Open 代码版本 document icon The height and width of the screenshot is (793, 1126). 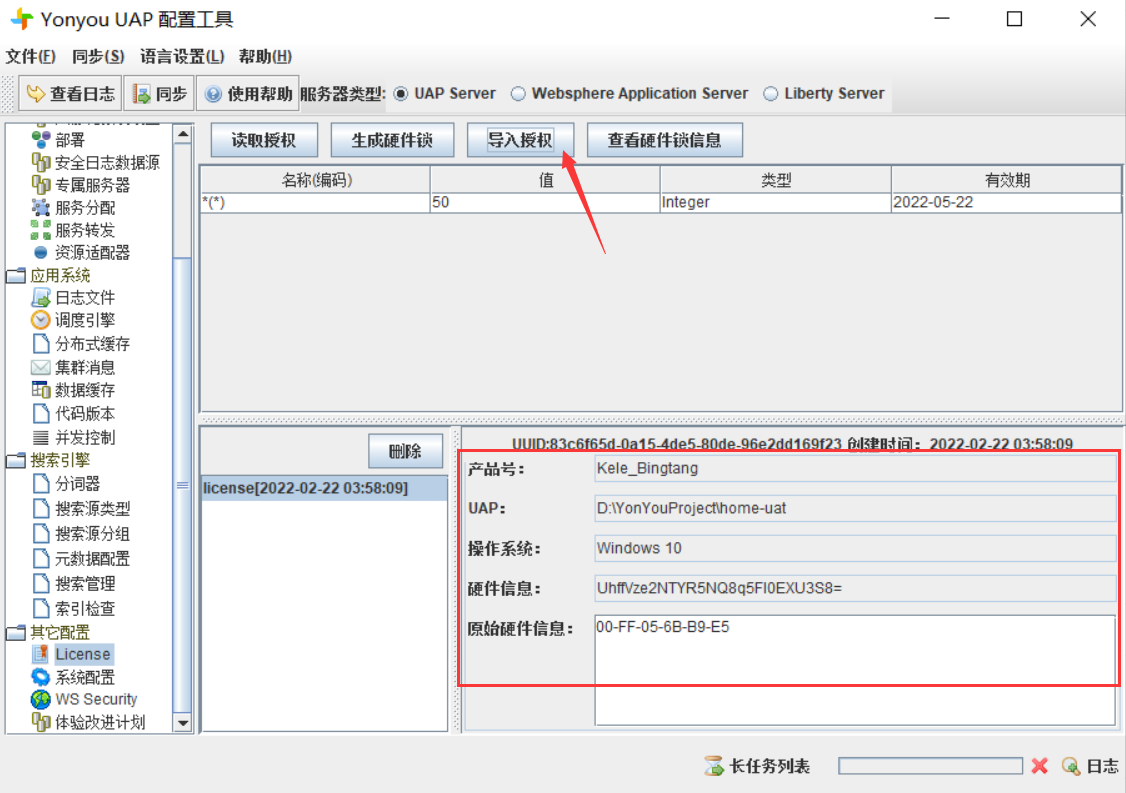point(41,414)
